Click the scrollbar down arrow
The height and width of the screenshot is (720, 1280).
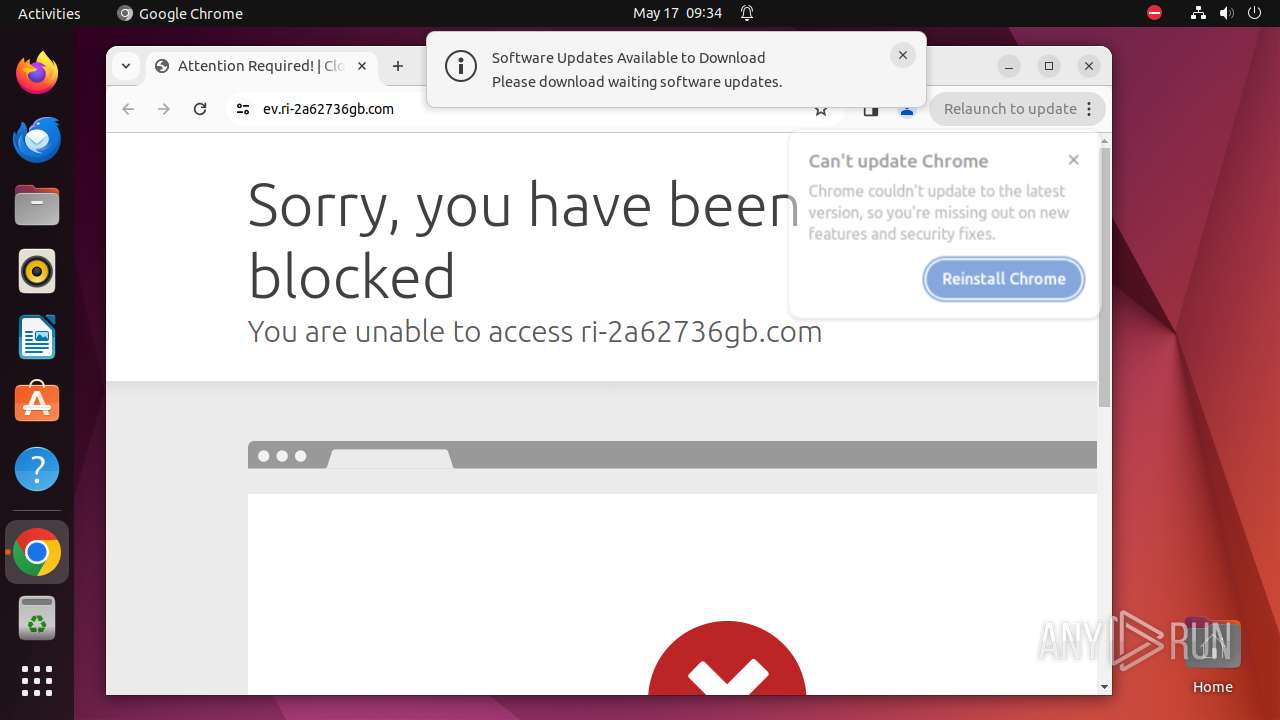click(1104, 687)
